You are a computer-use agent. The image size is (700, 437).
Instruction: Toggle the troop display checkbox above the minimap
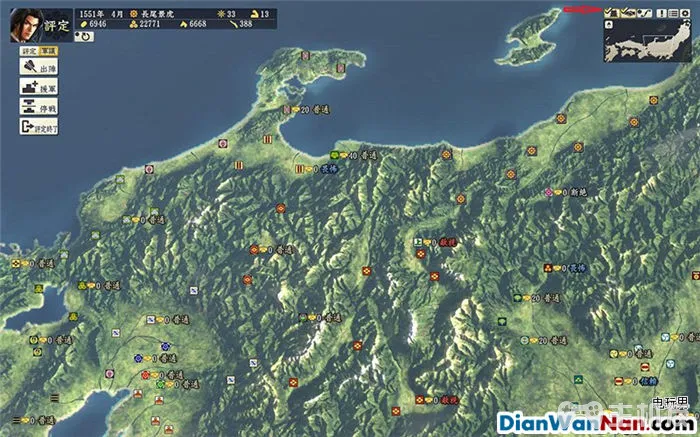click(627, 13)
